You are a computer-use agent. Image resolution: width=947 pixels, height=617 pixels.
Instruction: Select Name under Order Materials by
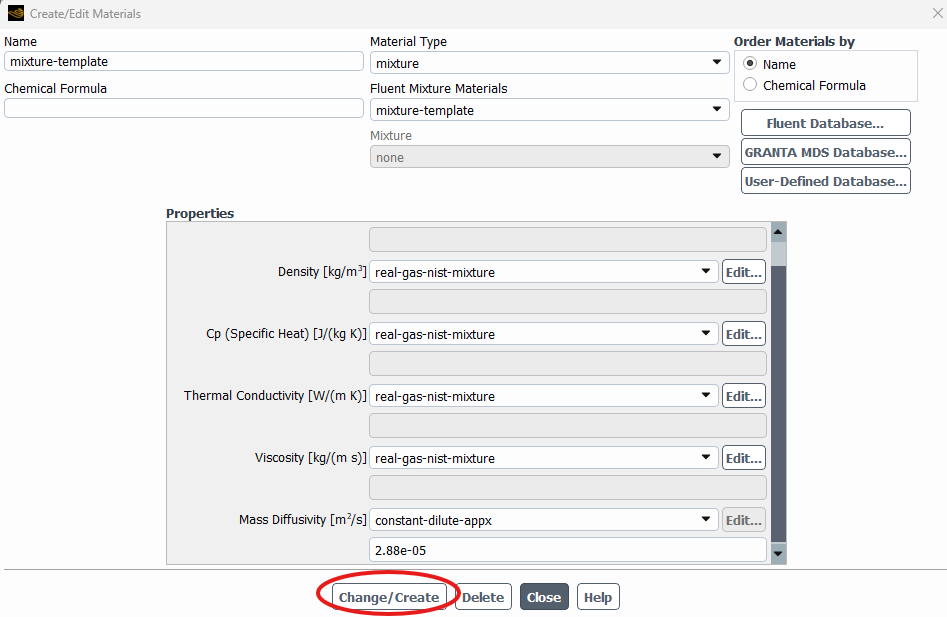coord(750,63)
